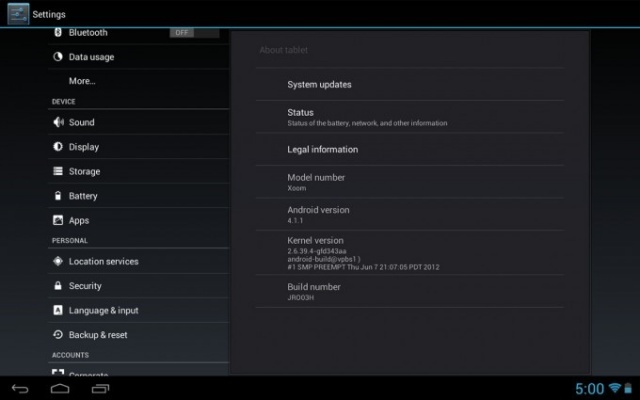The image size is (640, 400).
Task: Open Data usage settings
Action: 91,57
